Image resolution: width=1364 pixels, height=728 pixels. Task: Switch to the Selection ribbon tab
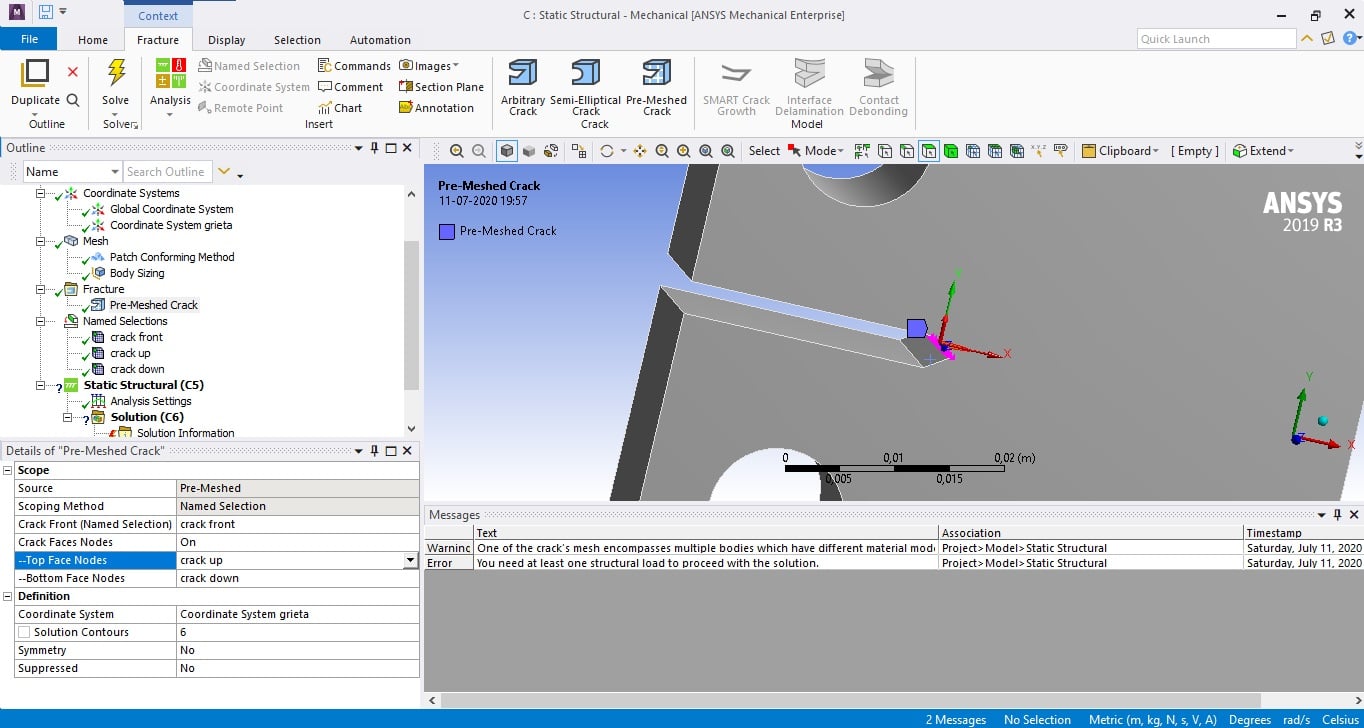pos(297,40)
